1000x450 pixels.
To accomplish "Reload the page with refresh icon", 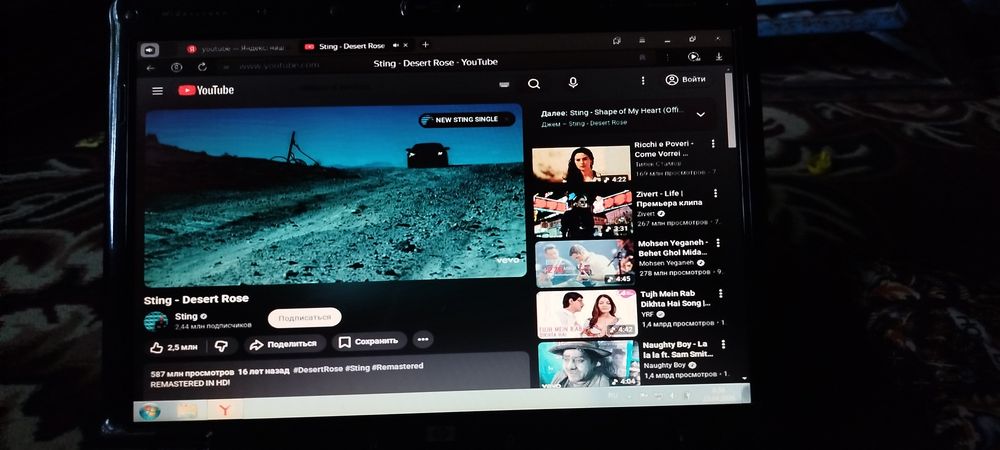I will pyautogui.click(x=202, y=67).
